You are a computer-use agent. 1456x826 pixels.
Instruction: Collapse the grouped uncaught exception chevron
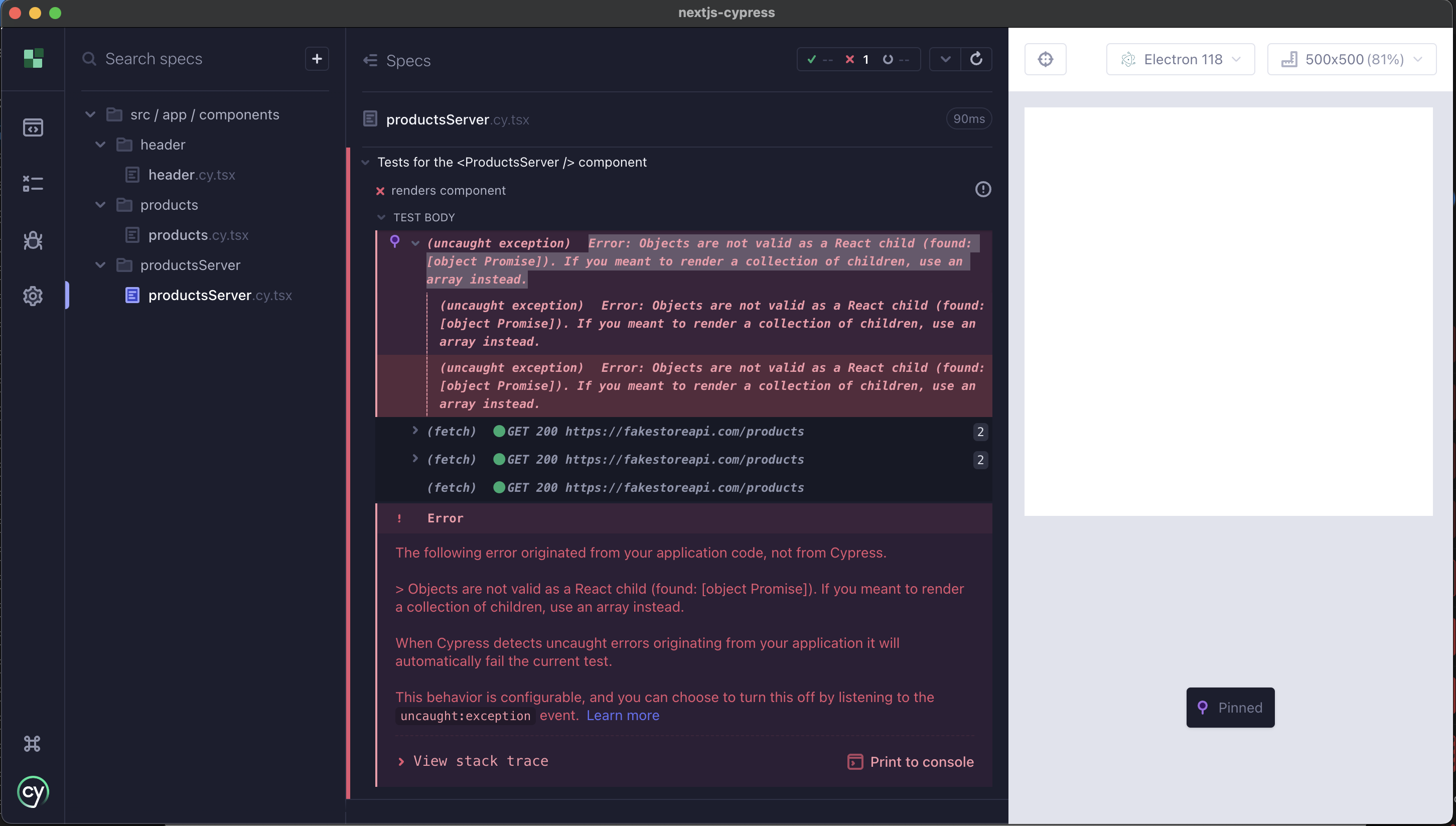click(416, 243)
